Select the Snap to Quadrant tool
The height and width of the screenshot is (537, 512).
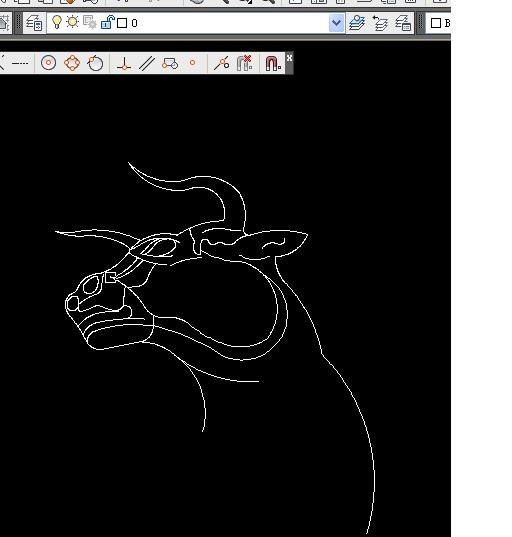tap(72, 63)
